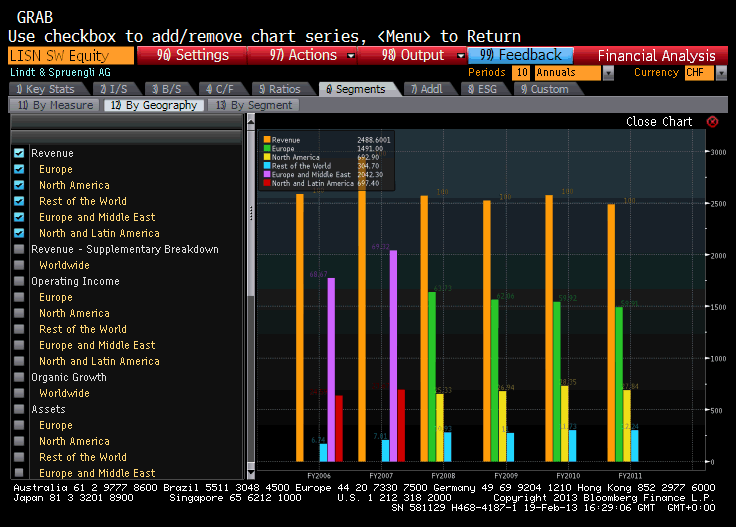Click the LISN SW Equity ticker field
This screenshot has width=736, height=527.
[x=71, y=56]
